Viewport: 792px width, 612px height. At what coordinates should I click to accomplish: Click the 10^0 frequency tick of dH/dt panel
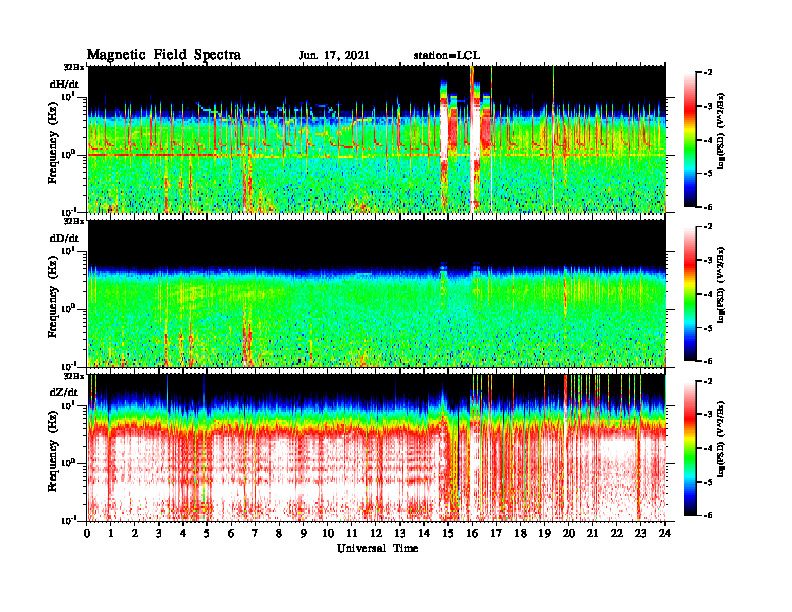tap(68, 155)
